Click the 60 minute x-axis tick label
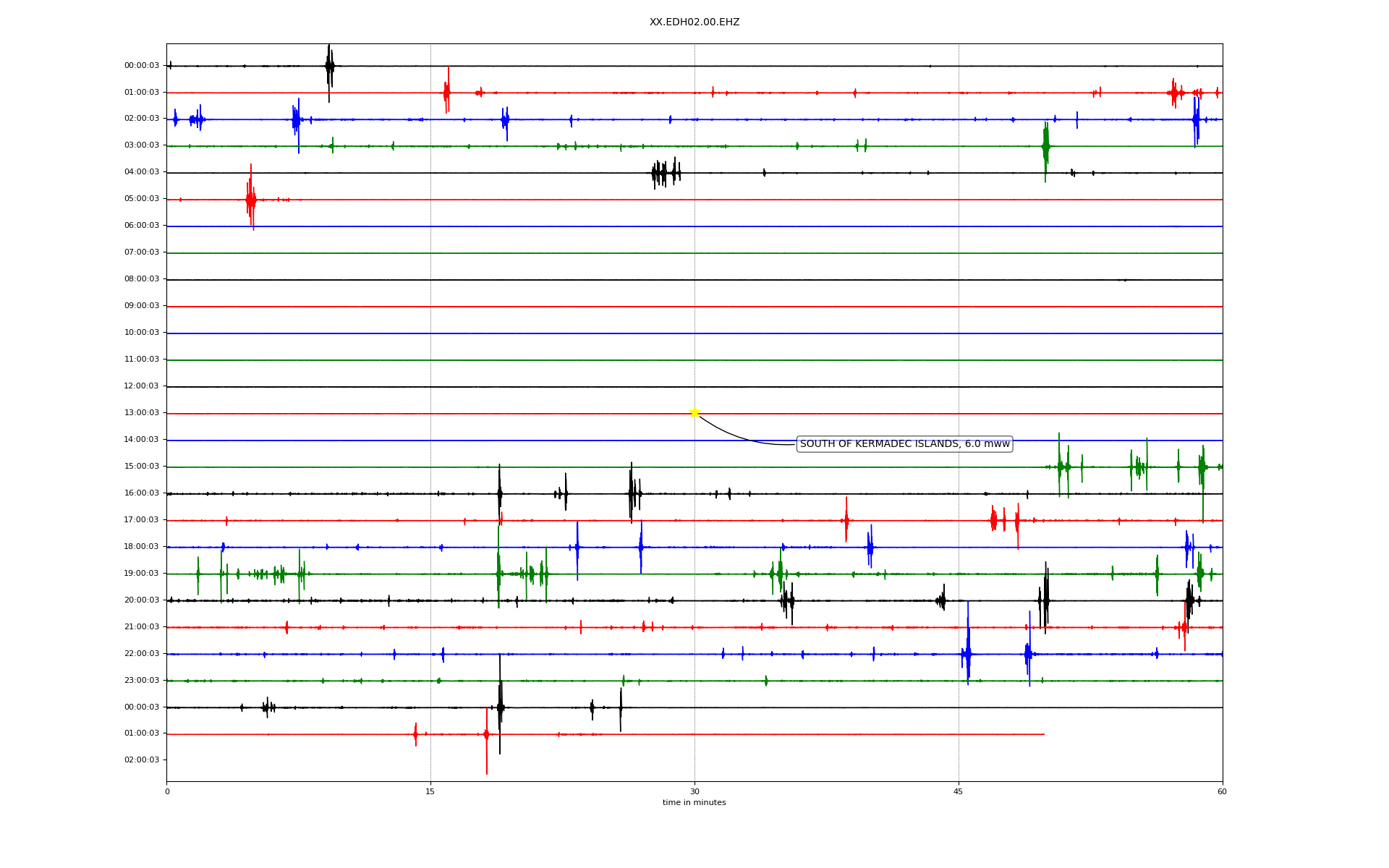The width and height of the screenshot is (1389, 868). click(x=1222, y=792)
